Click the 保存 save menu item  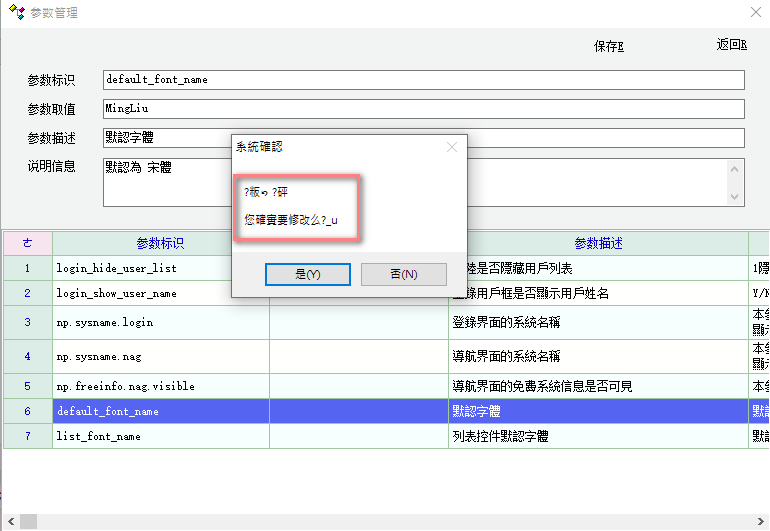608,46
